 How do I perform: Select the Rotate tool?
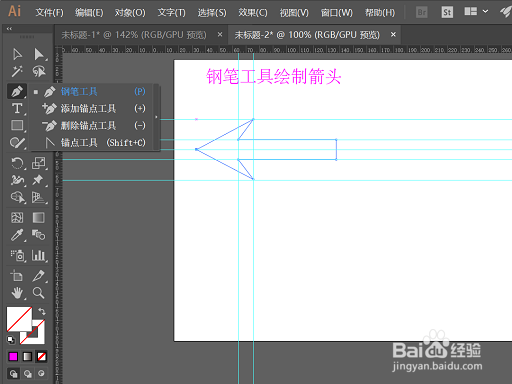tap(17, 163)
